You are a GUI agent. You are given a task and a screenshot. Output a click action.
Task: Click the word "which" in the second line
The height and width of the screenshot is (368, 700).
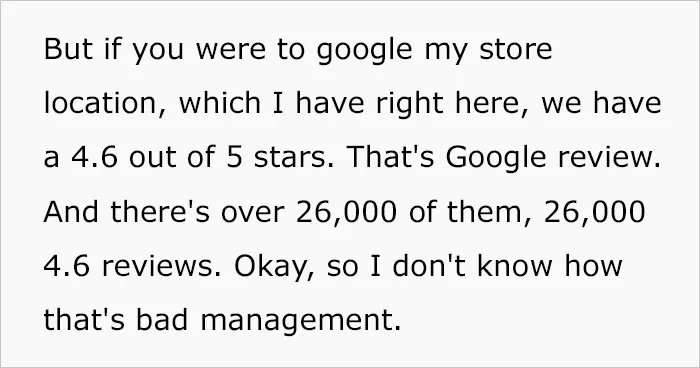(x=220, y=102)
